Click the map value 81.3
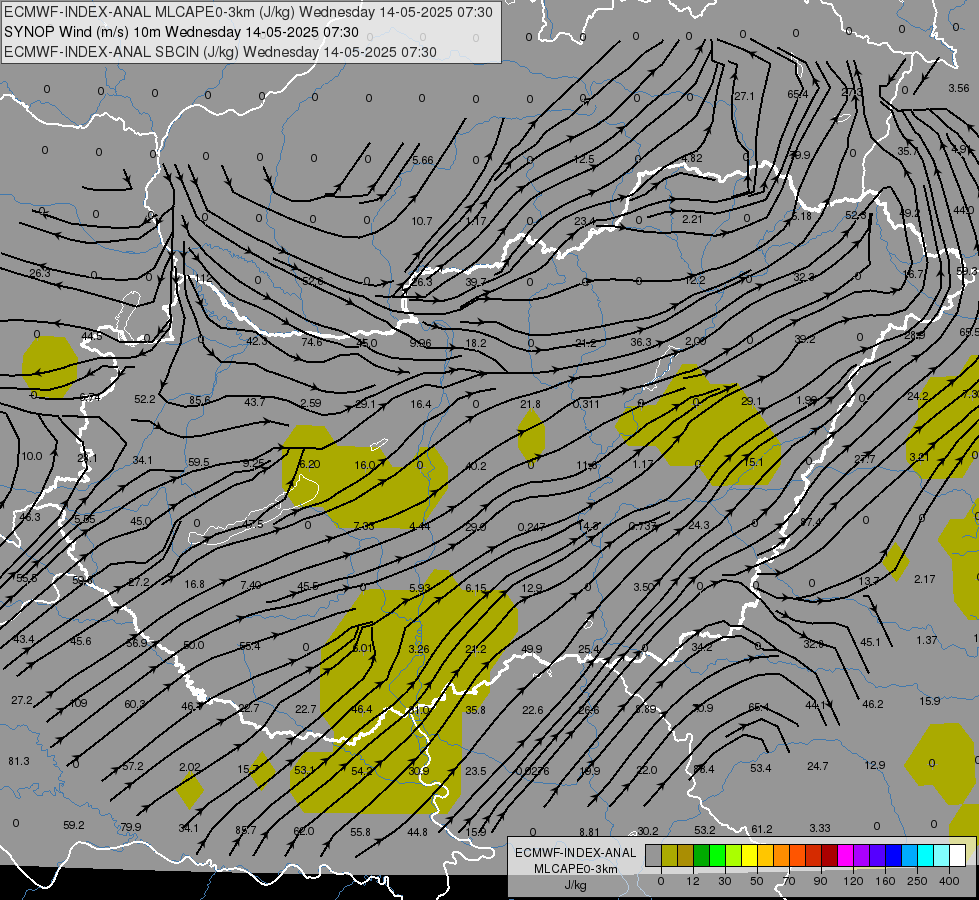979x900 pixels. point(19,761)
